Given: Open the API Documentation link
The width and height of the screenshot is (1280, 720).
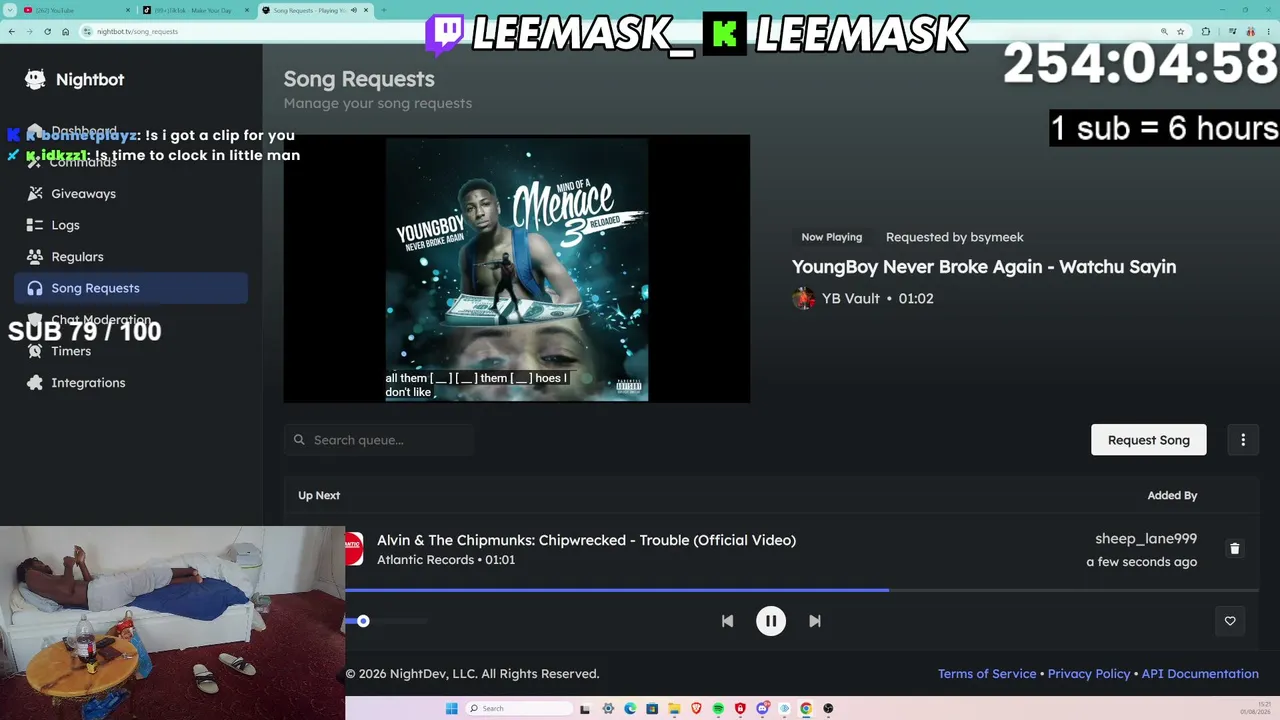Looking at the screenshot, I should (x=1200, y=674).
